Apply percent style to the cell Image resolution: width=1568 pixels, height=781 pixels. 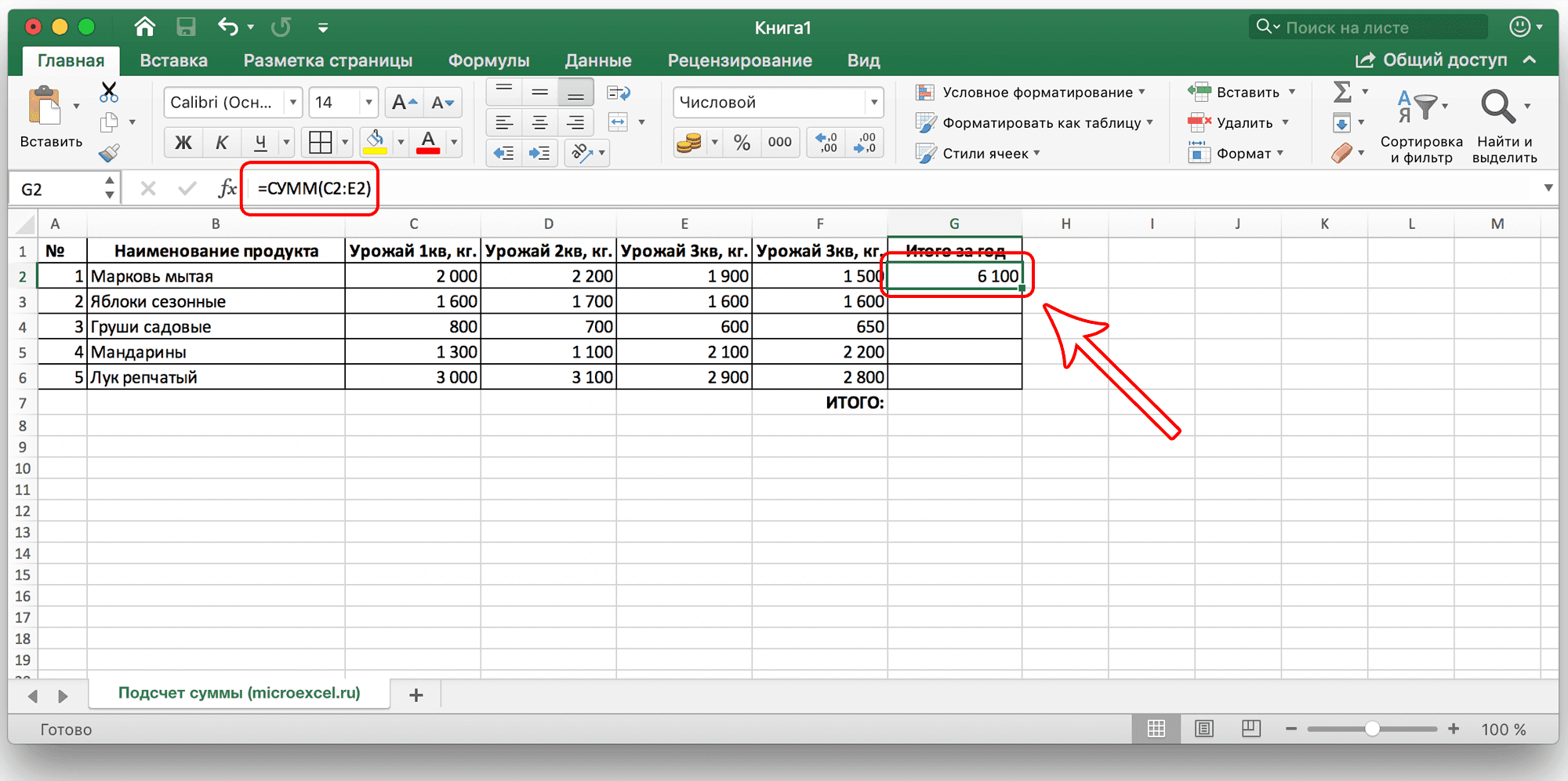740,142
